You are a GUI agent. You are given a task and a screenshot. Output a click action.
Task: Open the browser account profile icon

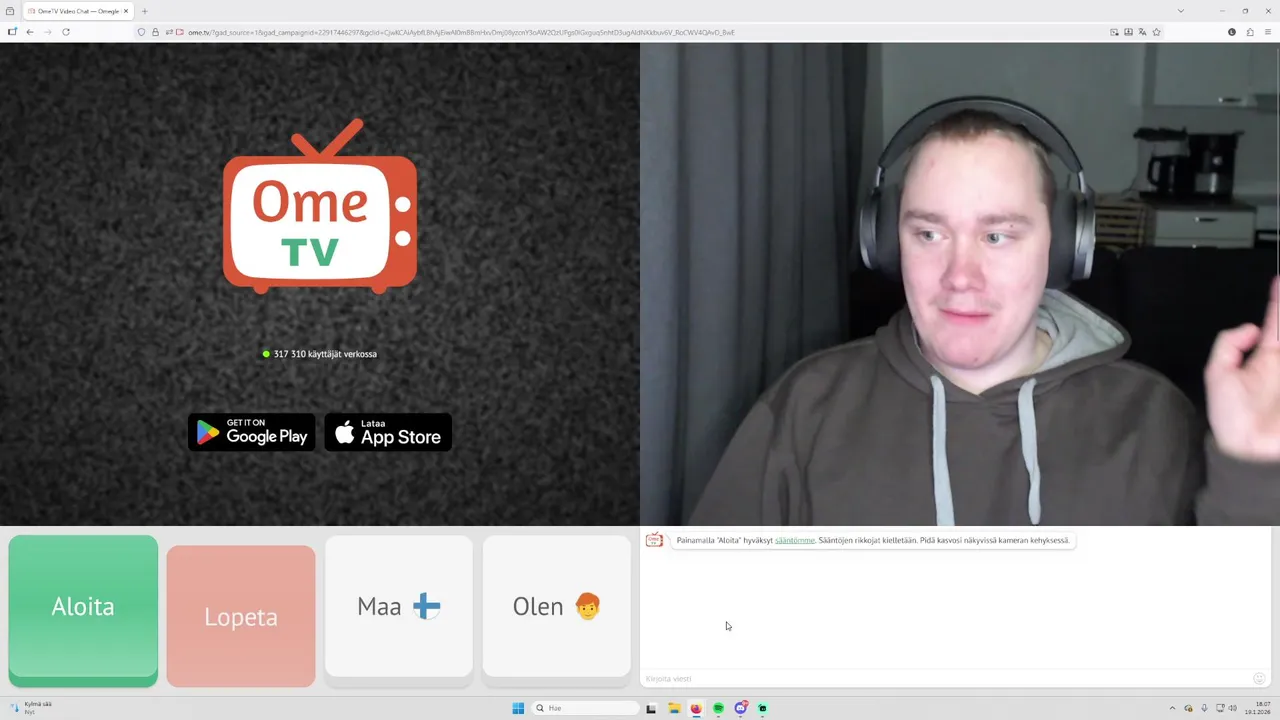coord(1232,32)
